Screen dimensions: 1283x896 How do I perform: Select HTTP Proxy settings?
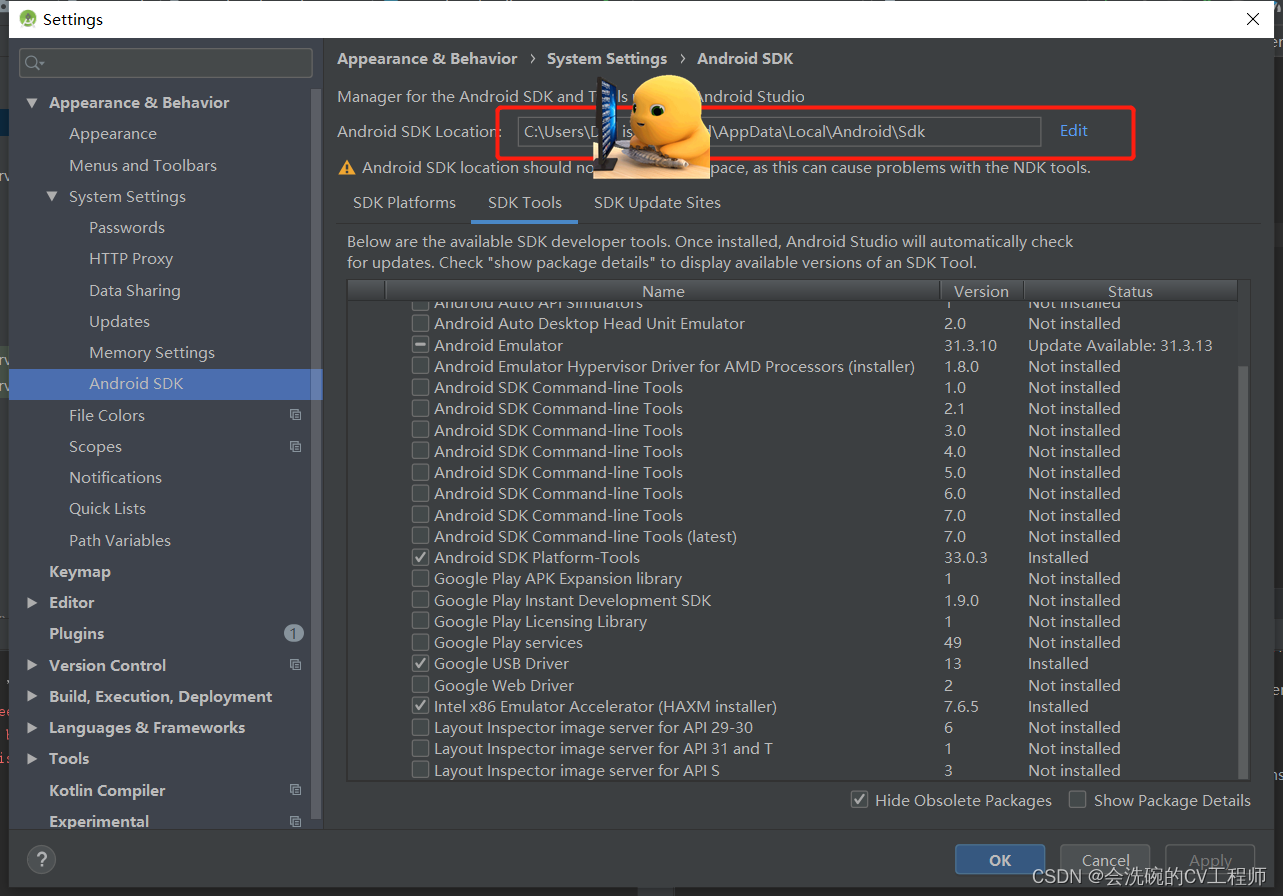click(131, 259)
